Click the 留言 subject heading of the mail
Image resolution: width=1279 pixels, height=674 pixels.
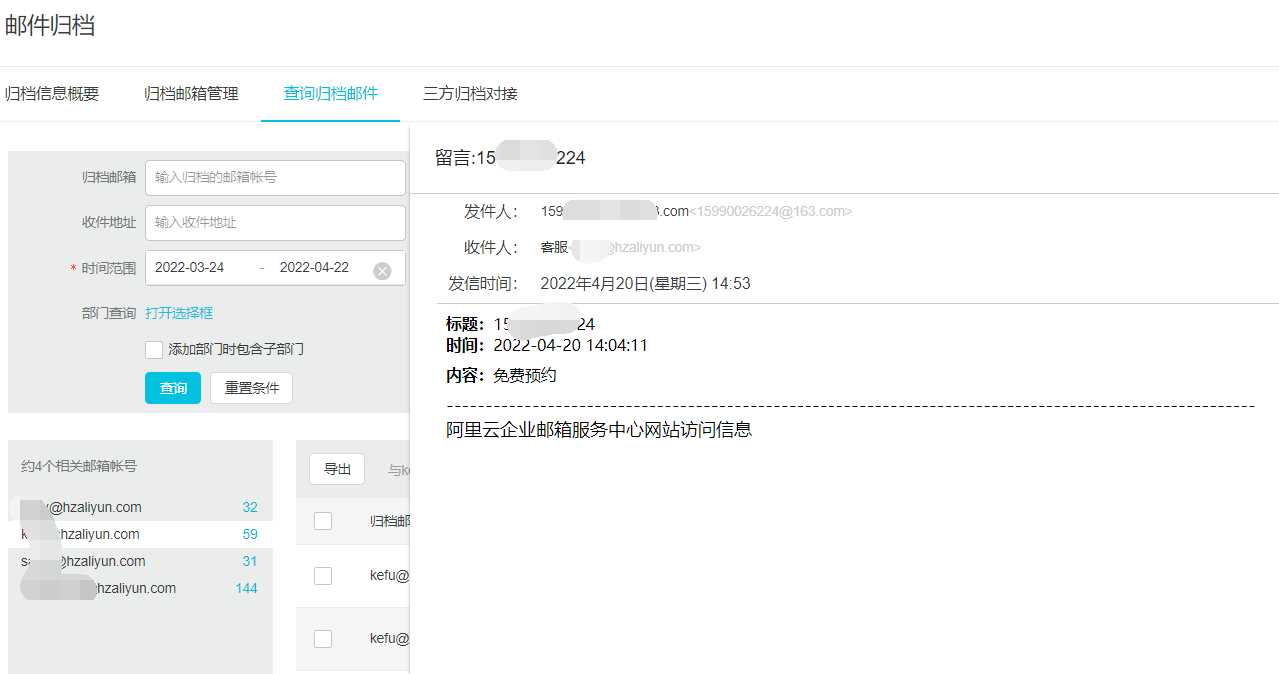[510, 158]
